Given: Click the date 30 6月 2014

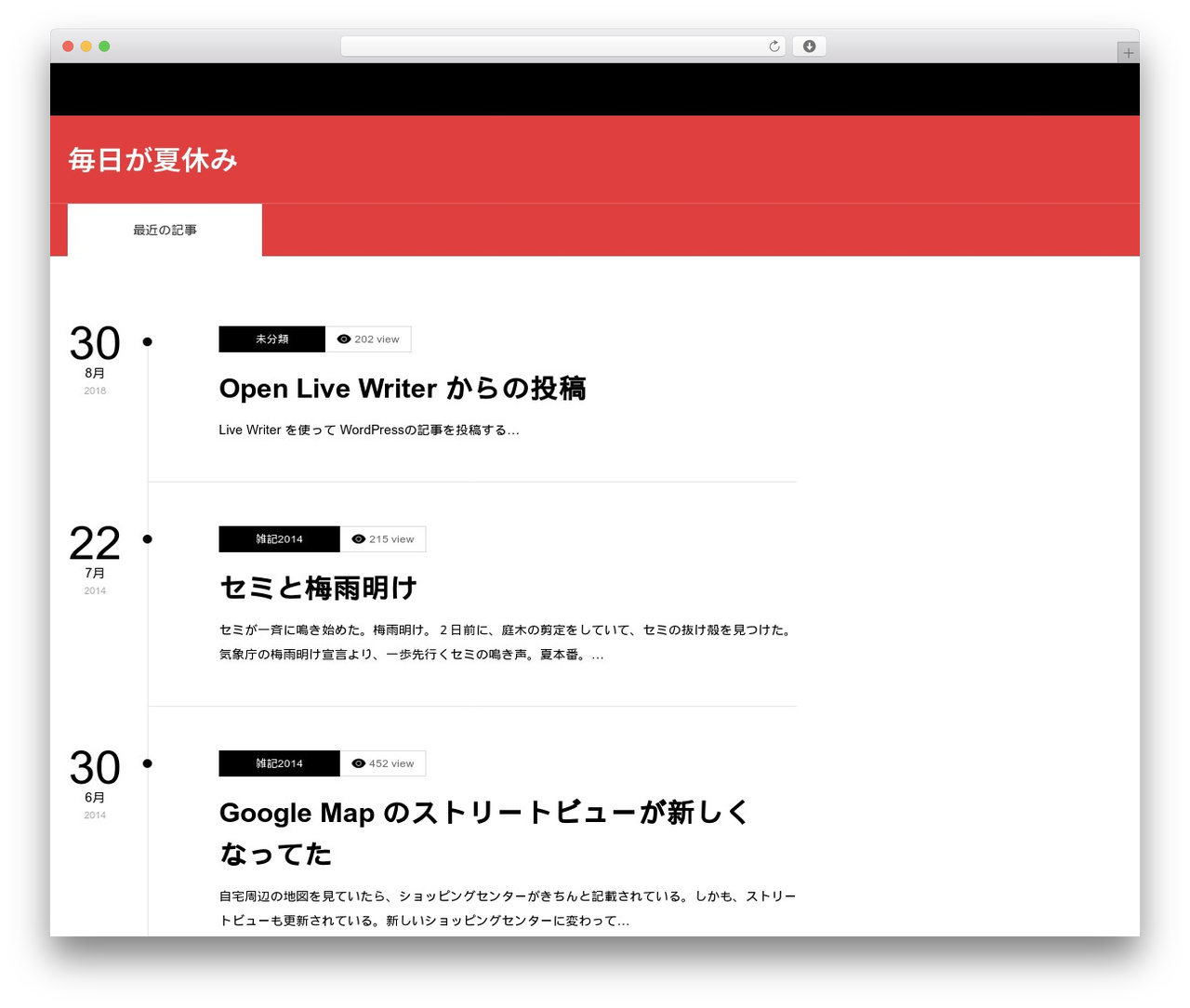Looking at the screenshot, I should tap(95, 783).
